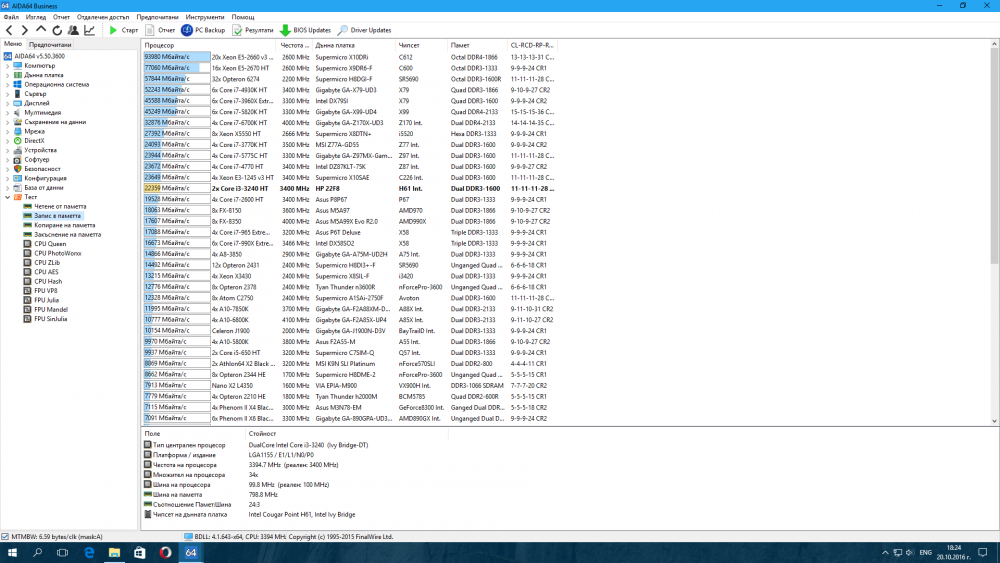Select the CPU Queen benchmark icon
The height and width of the screenshot is (563, 1000).
(27, 244)
